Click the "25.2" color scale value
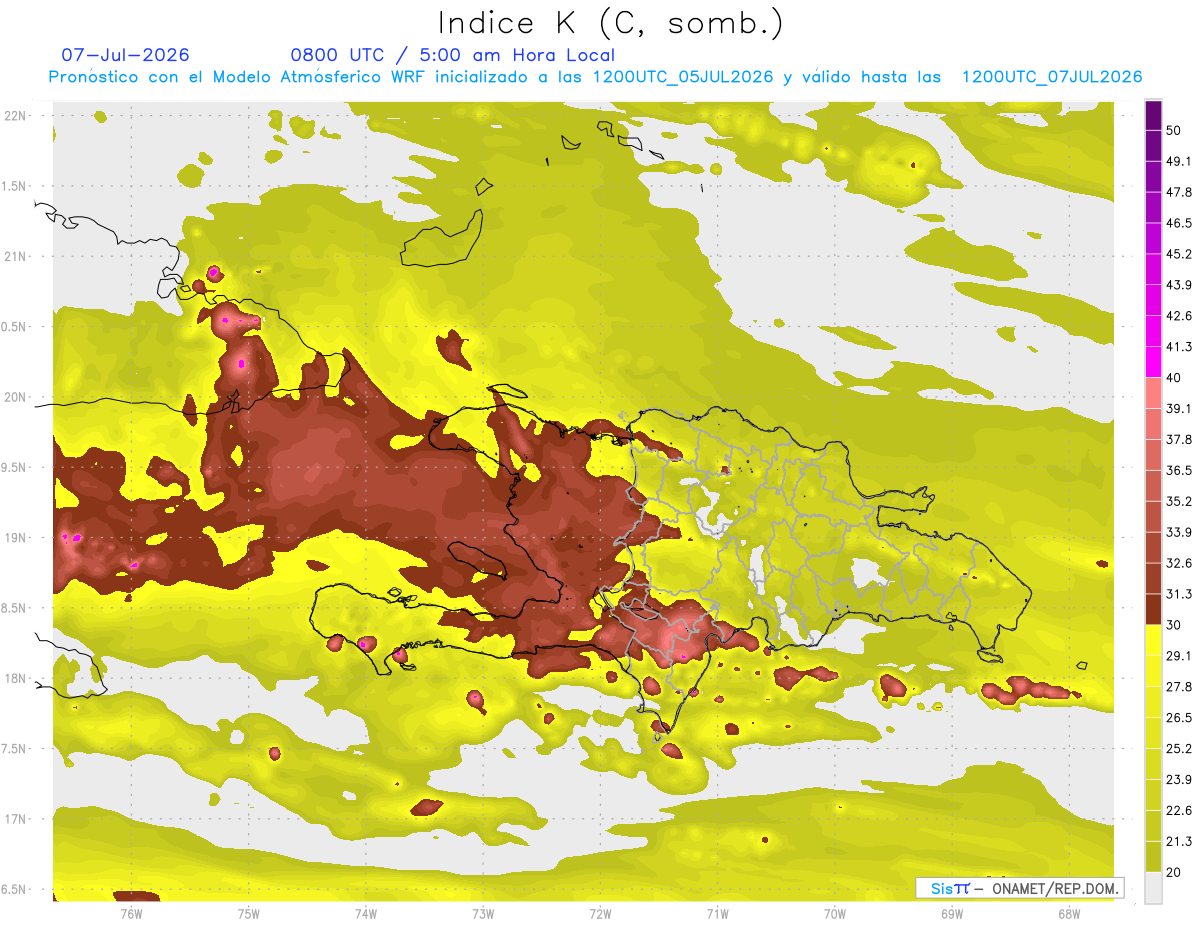The width and height of the screenshot is (1200, 927). (x=1179, y=748)
